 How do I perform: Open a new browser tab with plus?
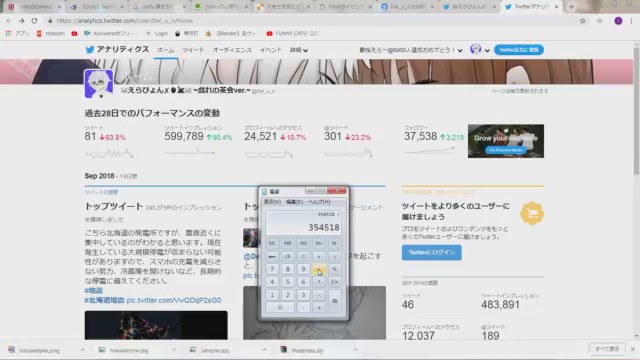[571, 7]
